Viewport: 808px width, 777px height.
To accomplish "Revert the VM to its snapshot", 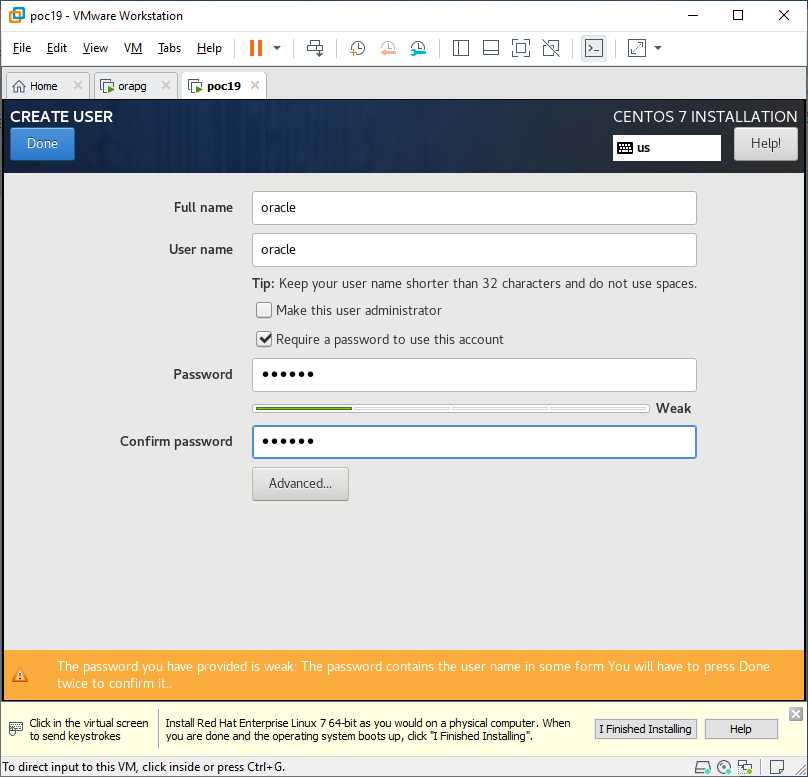I will click(x=388, y=48).
